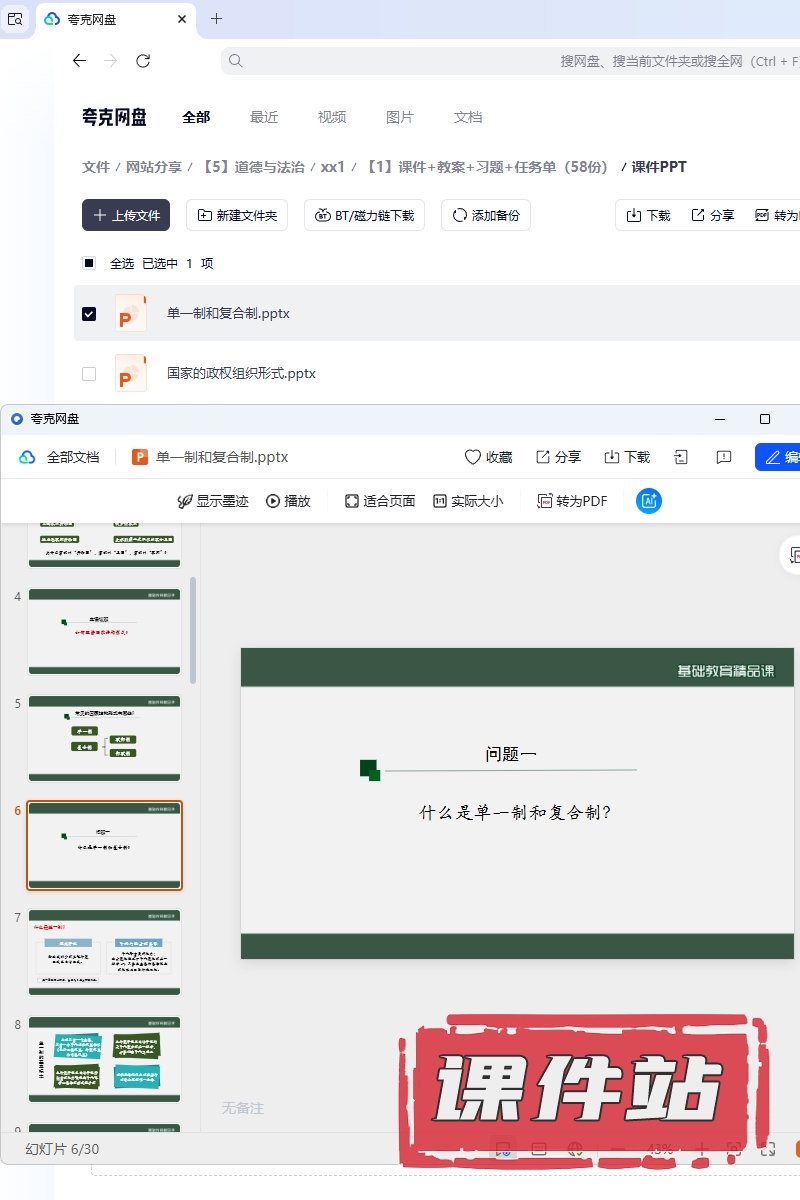Image resolution: width=800 pixels, height=1200 pixels.
Task: Switch to the 文档 tab
Action: coord(468,117)
